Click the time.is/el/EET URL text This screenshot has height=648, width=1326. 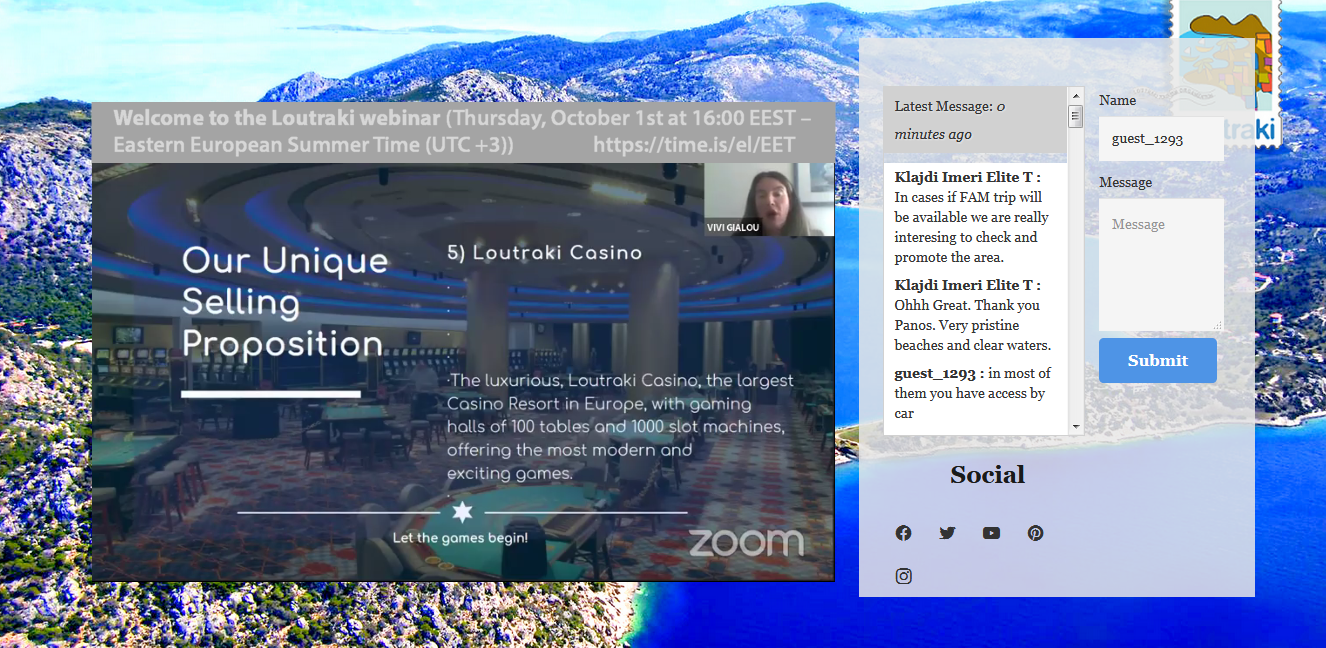(x=694, y=145)
